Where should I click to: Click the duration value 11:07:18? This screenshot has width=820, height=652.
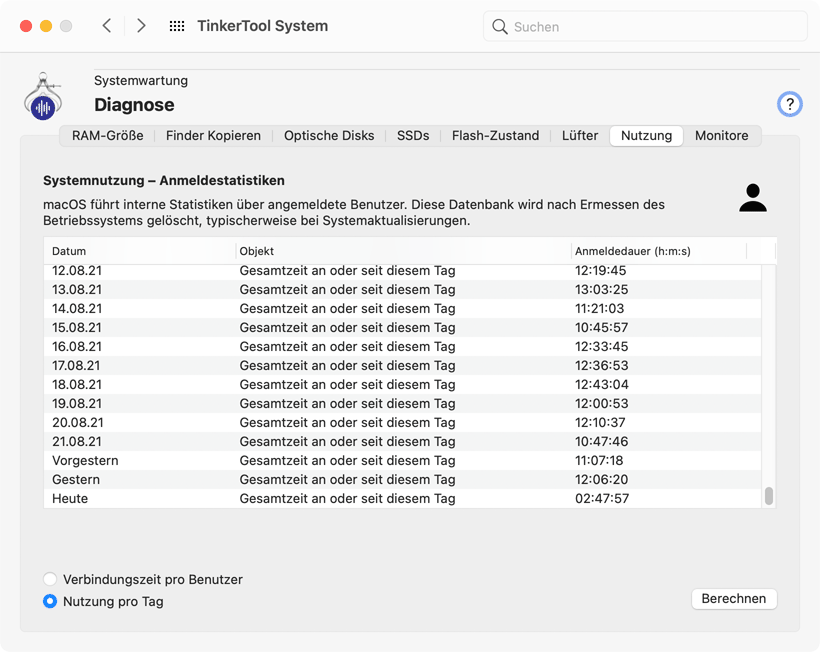click(x=599, y=461)
